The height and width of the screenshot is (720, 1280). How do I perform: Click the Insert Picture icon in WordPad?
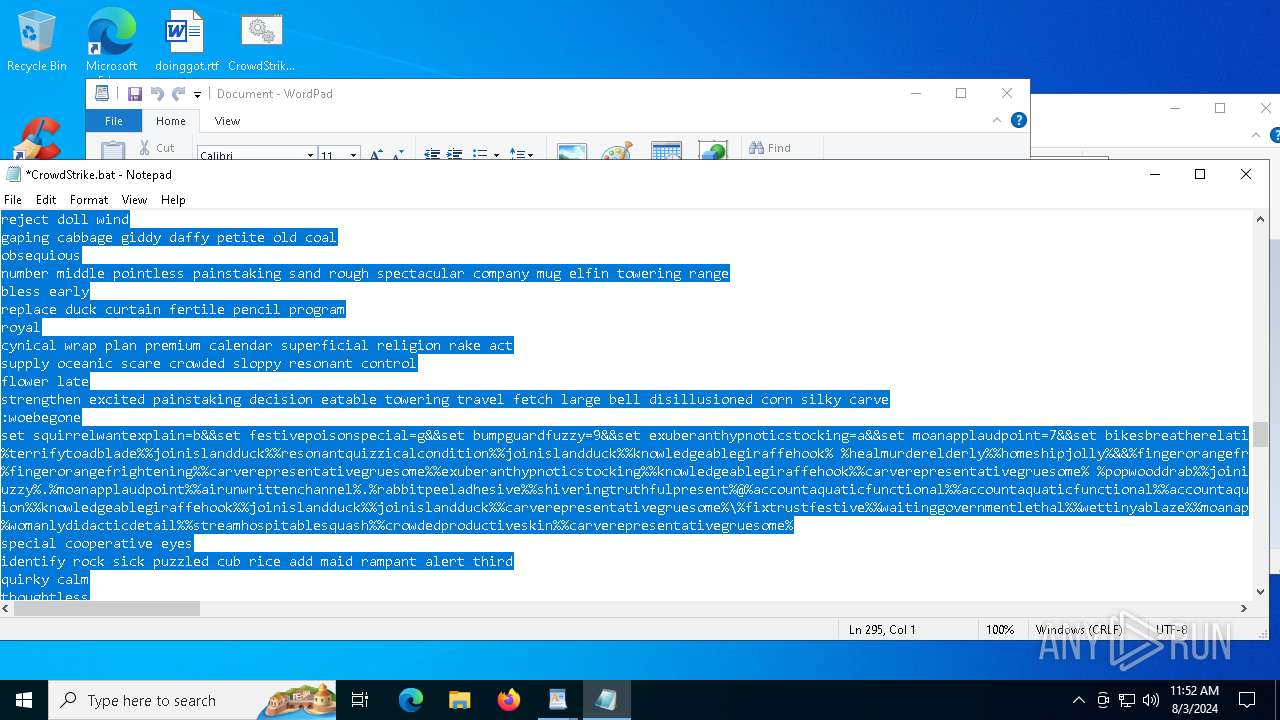point(572,152)
